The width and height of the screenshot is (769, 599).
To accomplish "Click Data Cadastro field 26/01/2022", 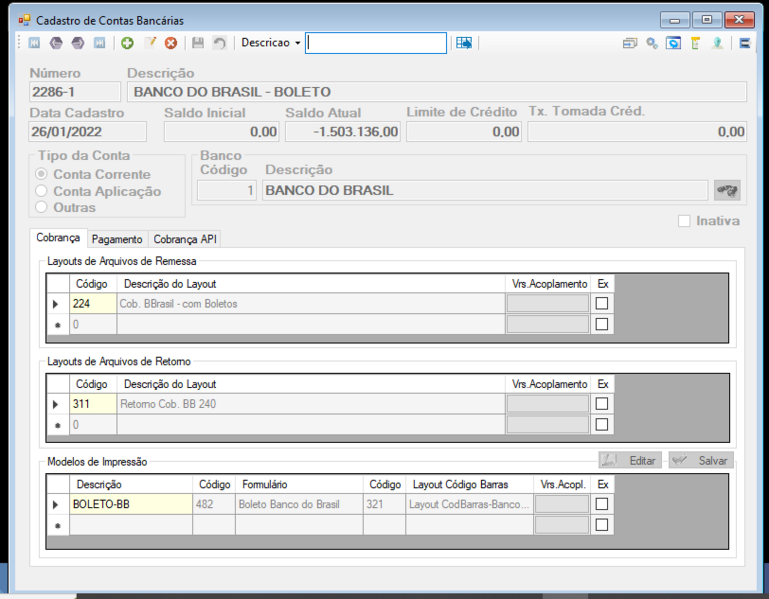I will point(87,131).
